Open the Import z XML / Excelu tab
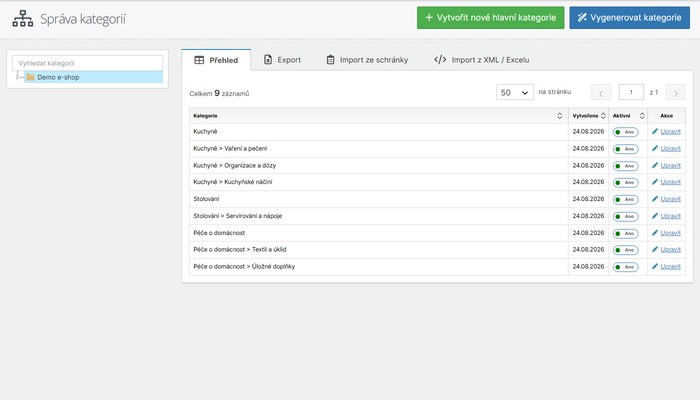Screen dimensions: 700x400 (482, 60)
